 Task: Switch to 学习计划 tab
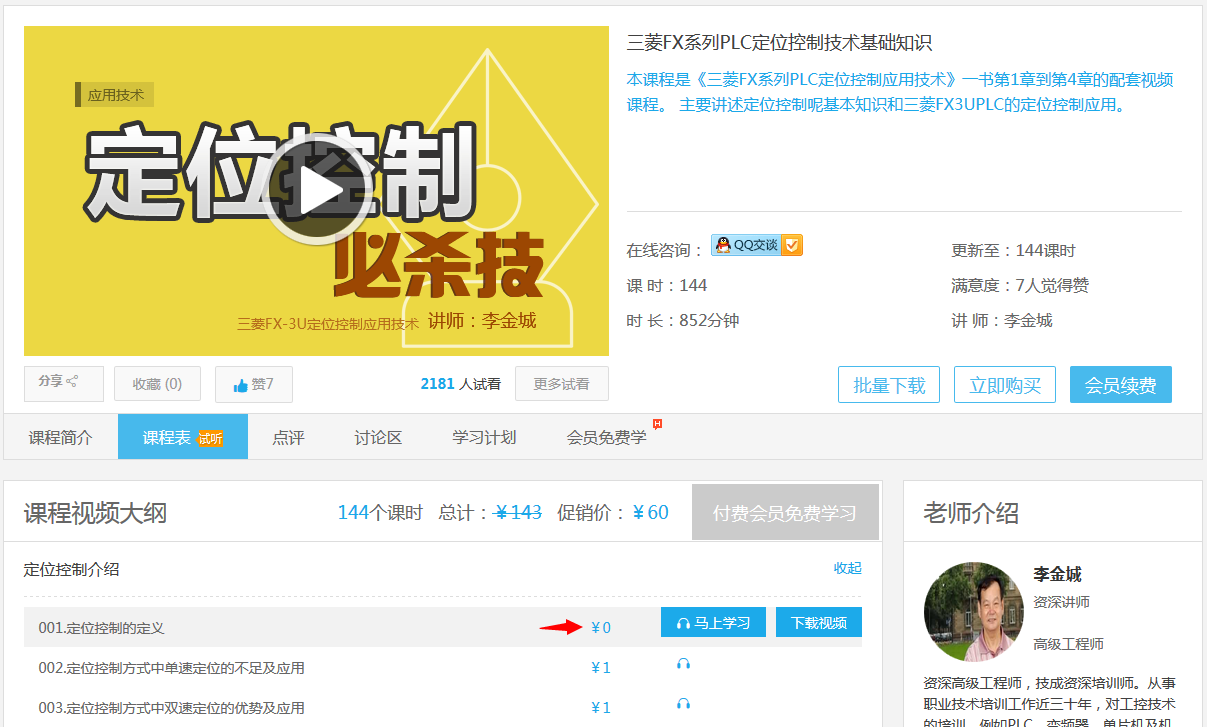(x=484, y=437)
